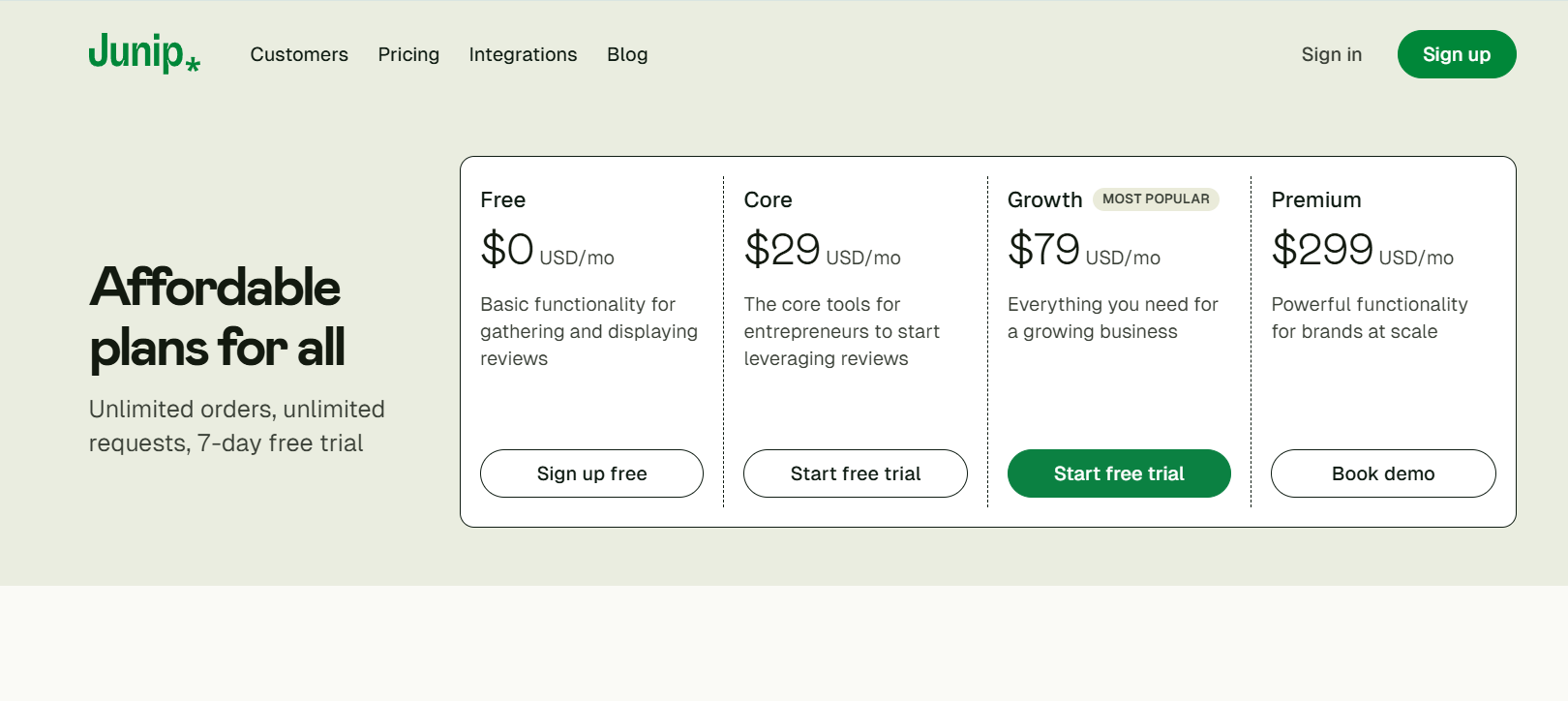Open the Integrations page

pos(523,54)
